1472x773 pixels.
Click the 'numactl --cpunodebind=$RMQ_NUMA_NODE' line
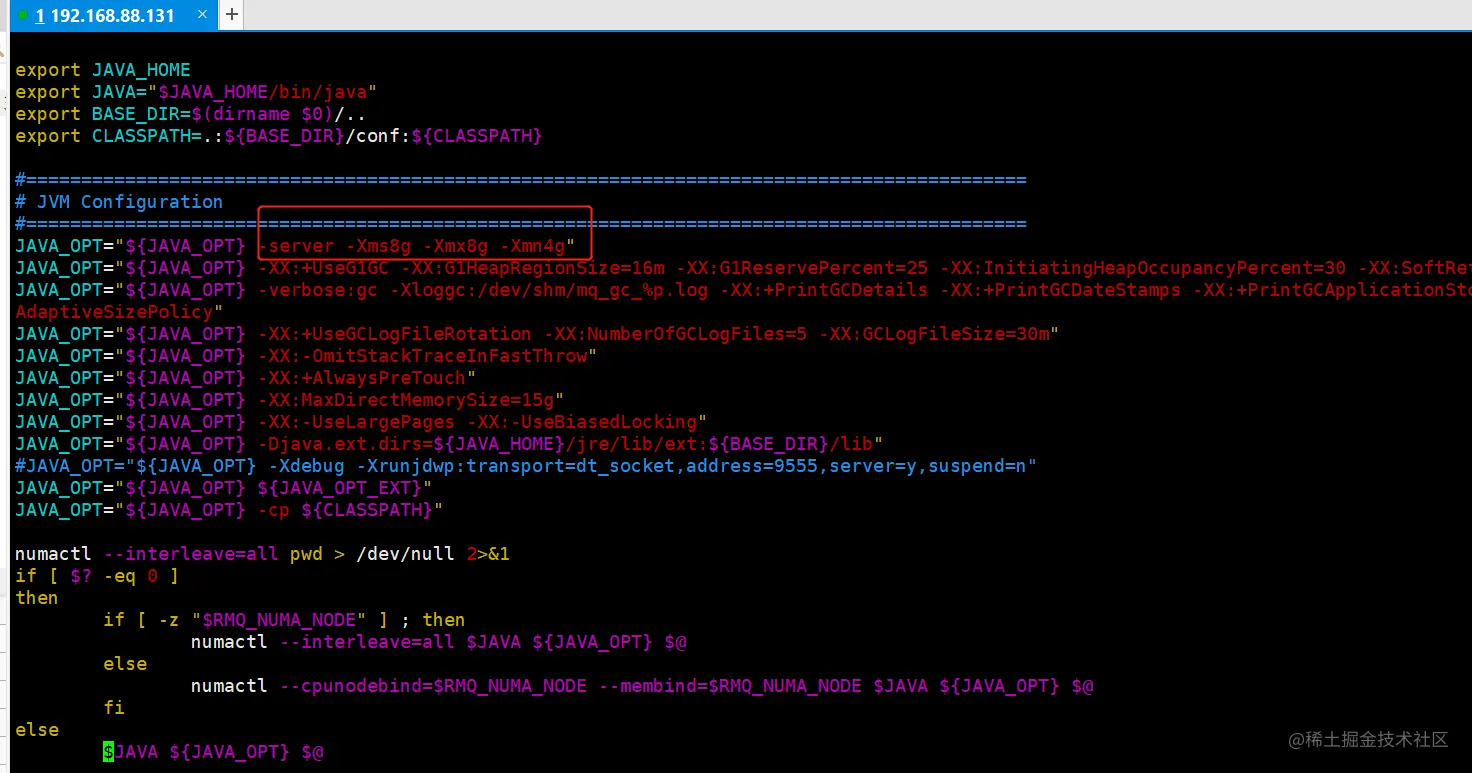[642, 686]
